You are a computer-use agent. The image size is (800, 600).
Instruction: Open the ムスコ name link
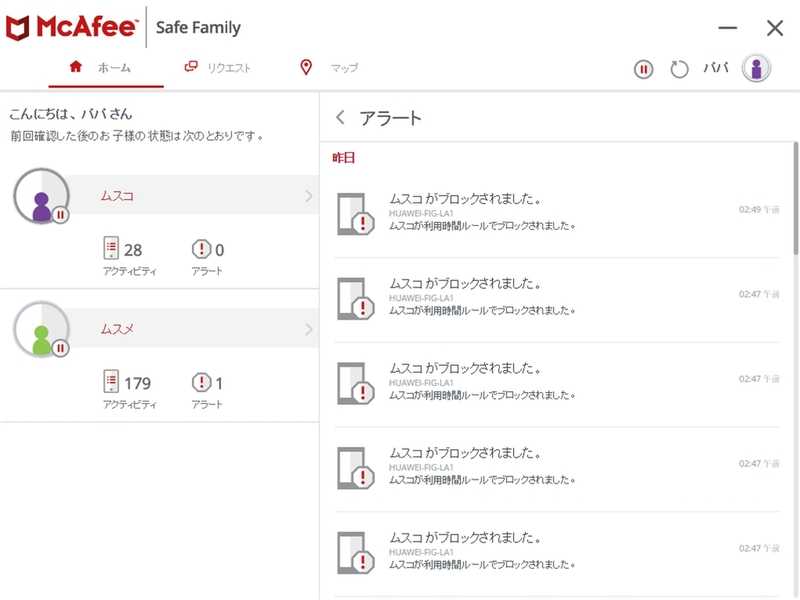[x=117, y=196]
